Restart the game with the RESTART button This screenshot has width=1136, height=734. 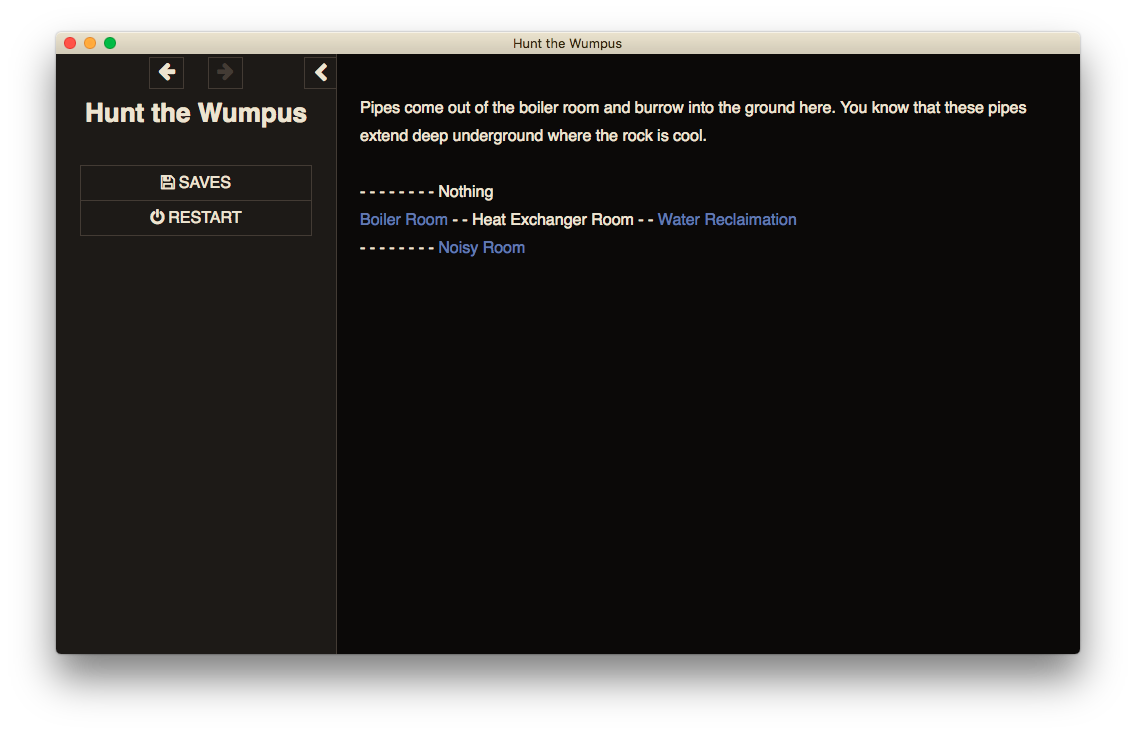click(196, 218)
